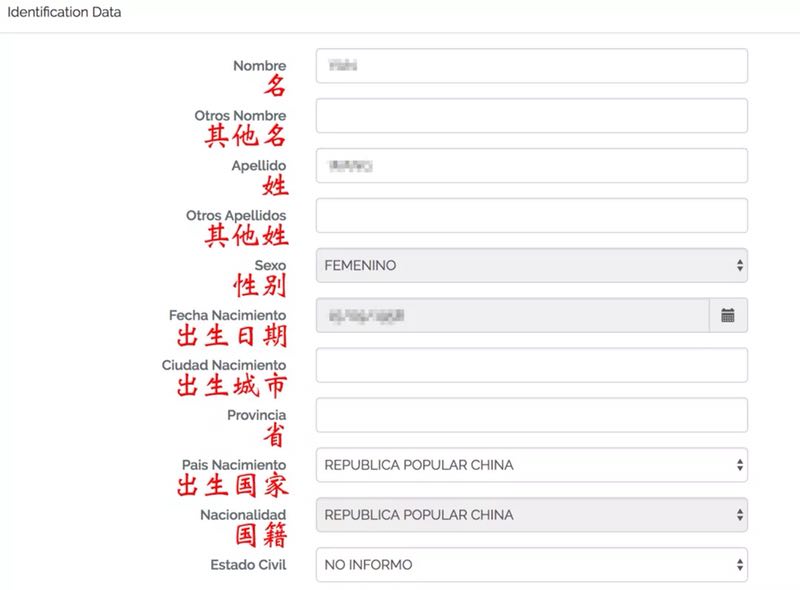800x590 pixels.
Task: Click the Fecha Nacimiento date input
Action: (512, 315)
